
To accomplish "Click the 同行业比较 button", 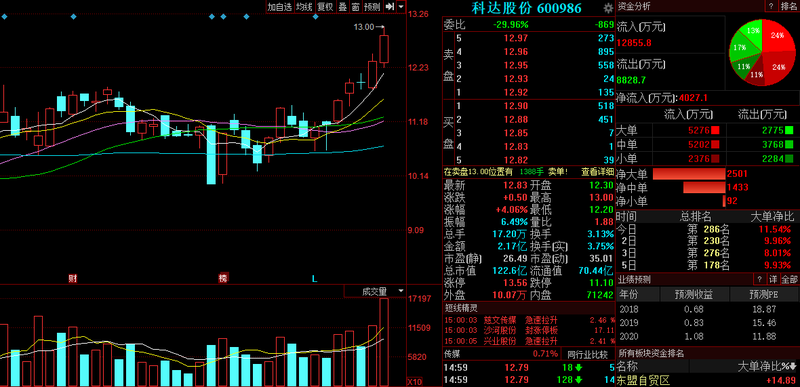I will [588, 354].
